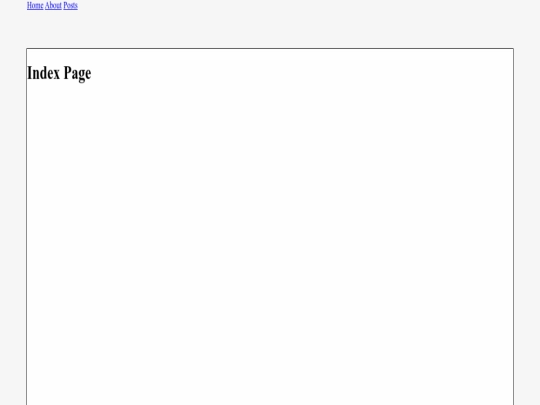Click the gray margin left of content box
Image resolution: width=540 pixels, height=405 pixels.
(x=13, y=227)
